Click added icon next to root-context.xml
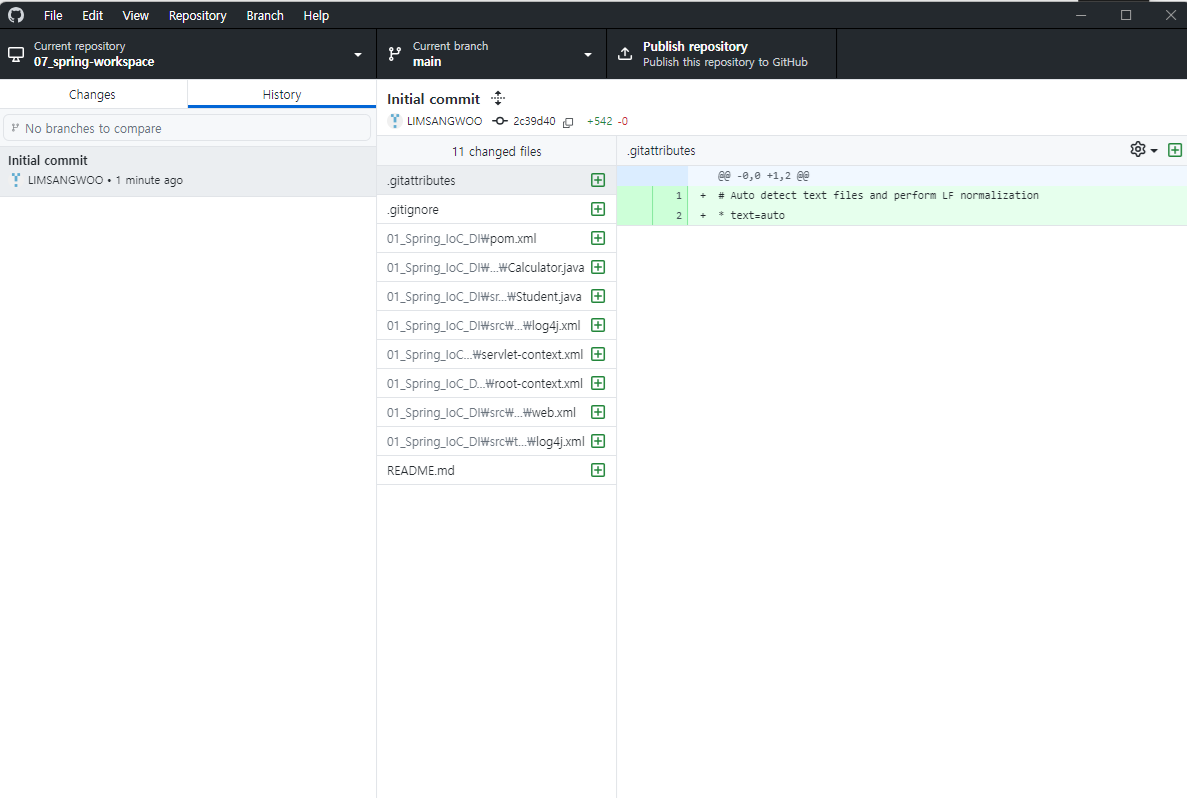The height and width of the screenshot is (798, 1187). point(598,383)
